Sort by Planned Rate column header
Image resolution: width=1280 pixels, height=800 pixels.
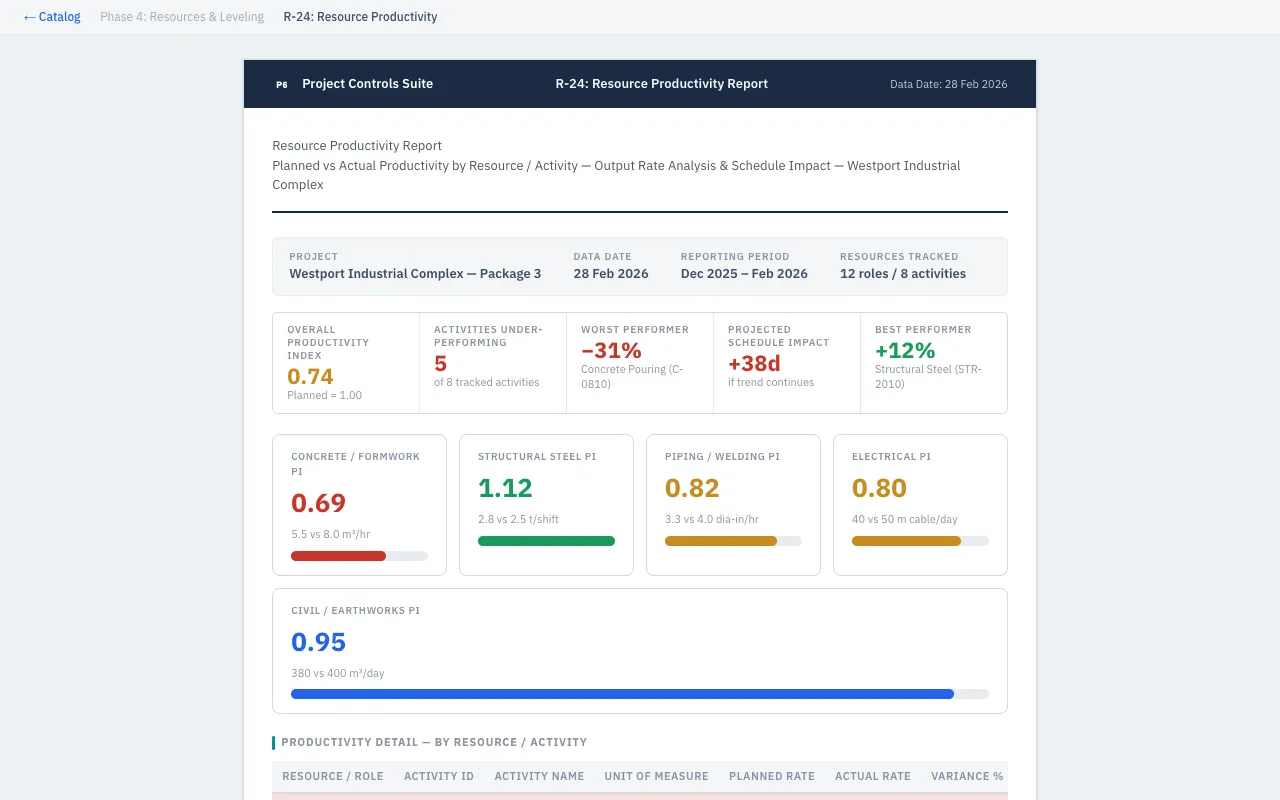point(771,776)
